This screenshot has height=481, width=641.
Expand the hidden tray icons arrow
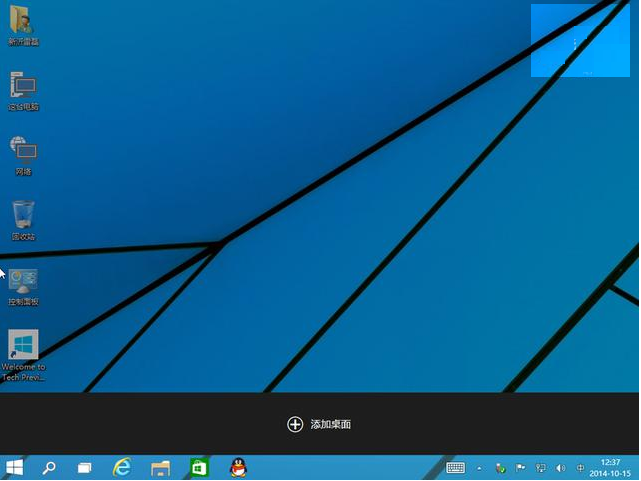click(479, 468)
